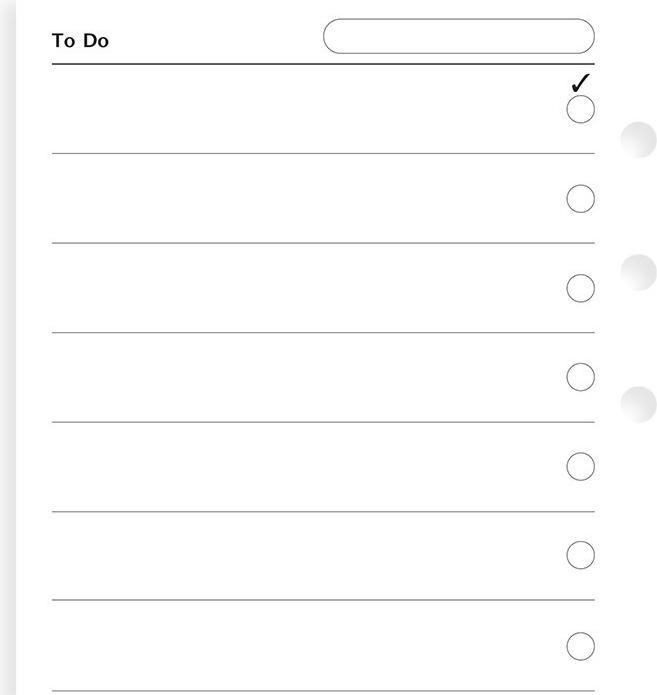Click the fifth blank to-do row
Screen dimensions: 657x695
pyautogui.click(x=323, y=467)
